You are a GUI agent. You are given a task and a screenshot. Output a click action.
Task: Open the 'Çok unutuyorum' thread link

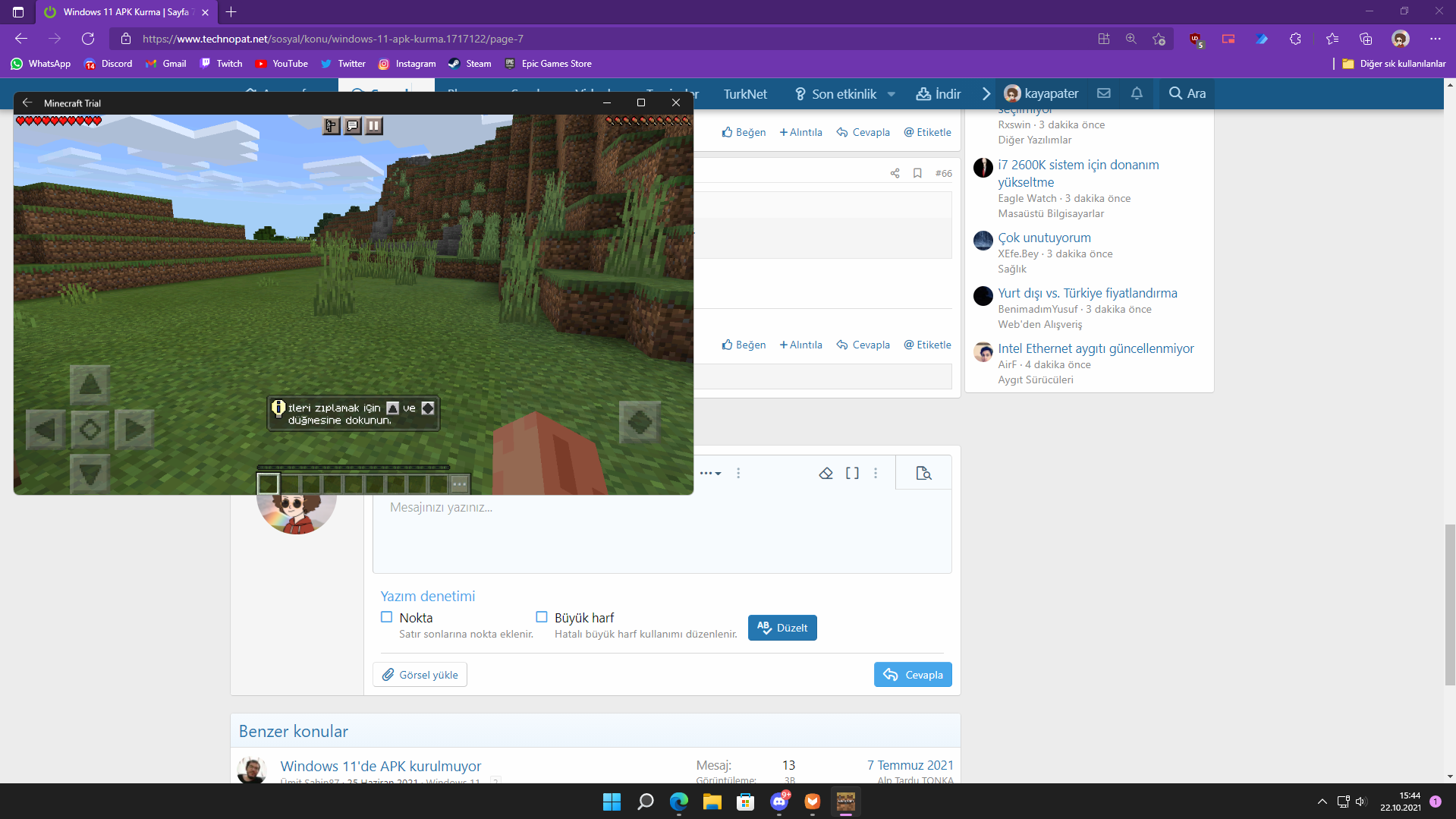click(x=1044, y=238)
